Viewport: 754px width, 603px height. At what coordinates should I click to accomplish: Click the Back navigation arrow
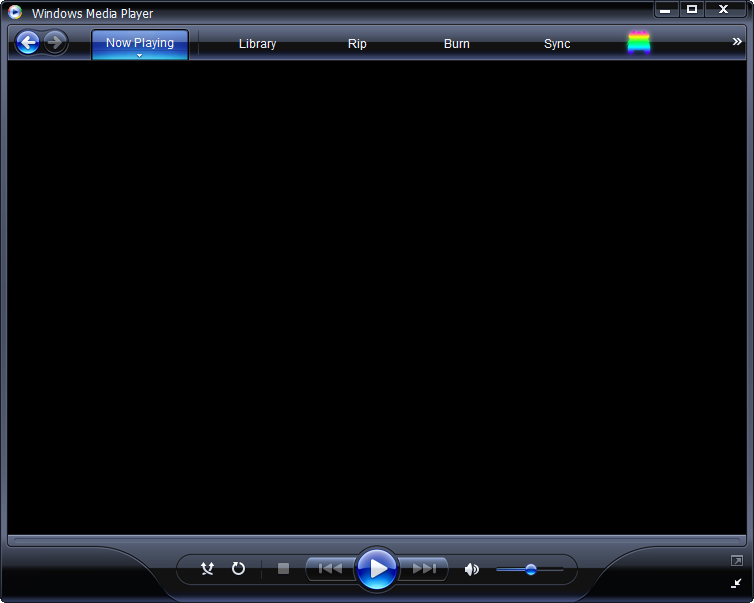pyautogui.click(x=28, y=43)
